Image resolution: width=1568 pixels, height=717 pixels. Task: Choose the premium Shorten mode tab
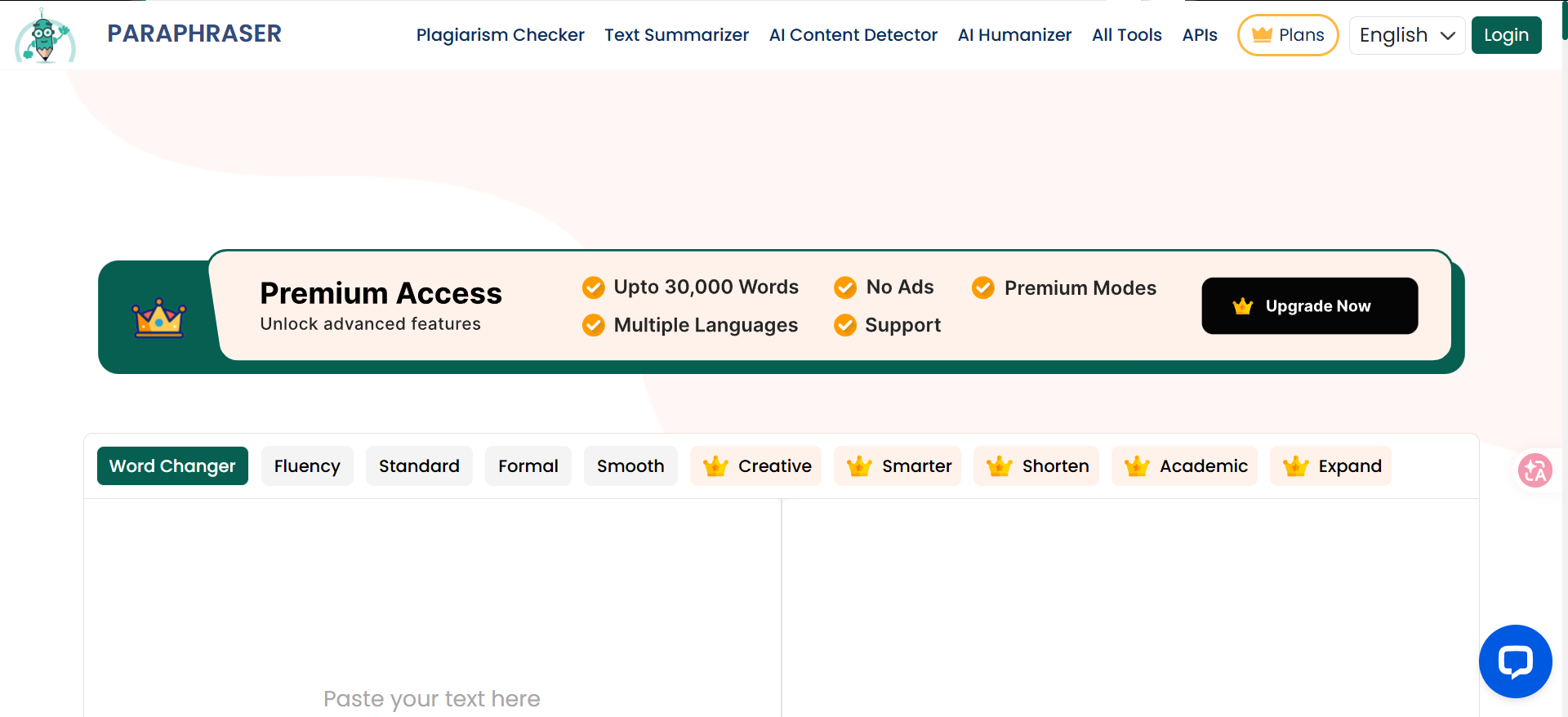click(1036, 465)
